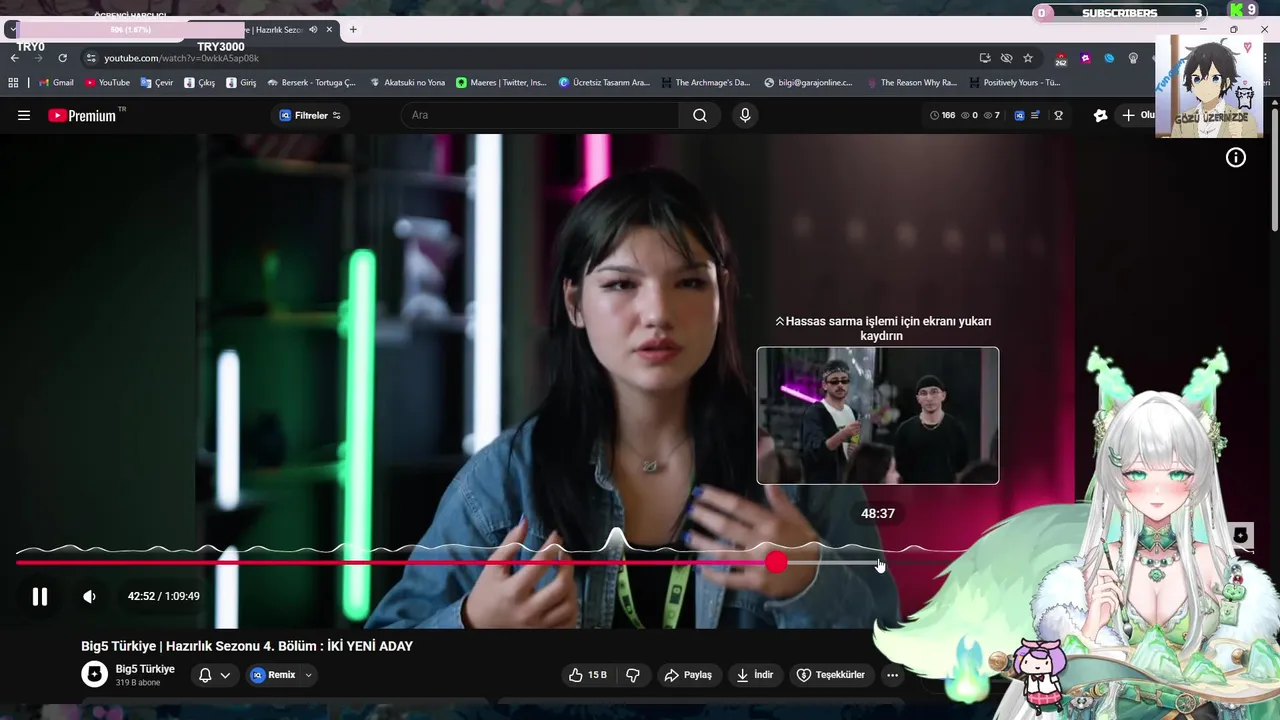1280x720 pixels.
Task: Open the blue round extension icon
Action: pyautogui.click(x=1109, y=58)
